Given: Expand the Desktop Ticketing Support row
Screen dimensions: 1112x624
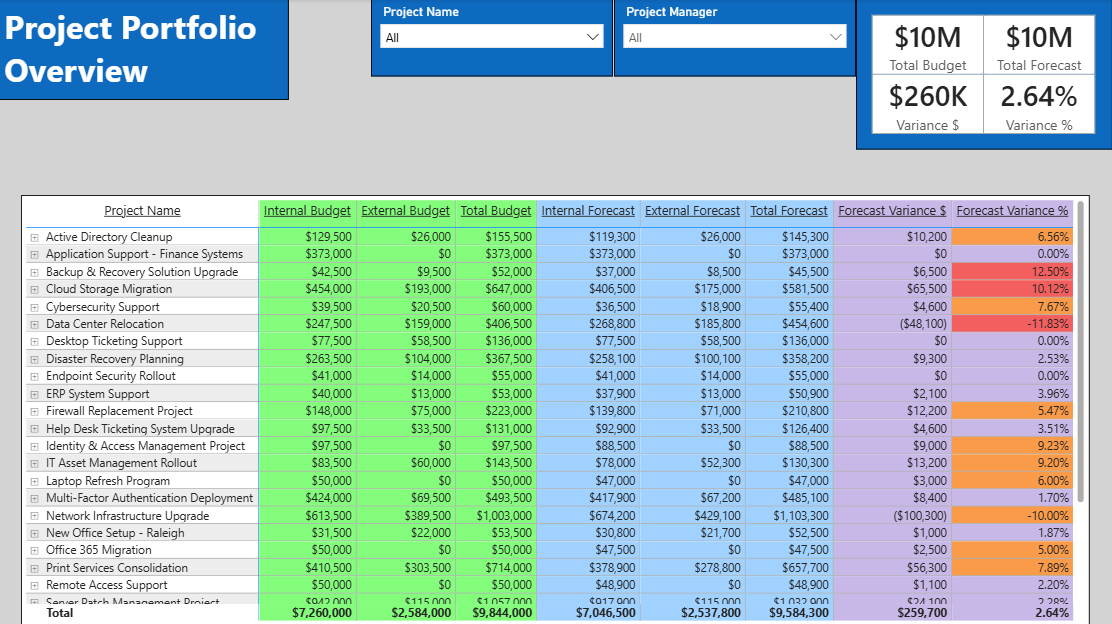Looking at the screenshot, I should (x=34, y=342).
